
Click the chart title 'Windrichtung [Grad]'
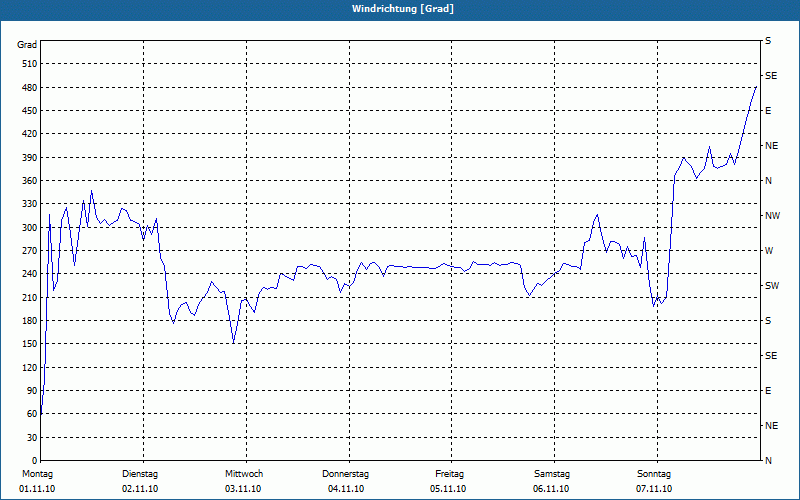coord(403,9)
